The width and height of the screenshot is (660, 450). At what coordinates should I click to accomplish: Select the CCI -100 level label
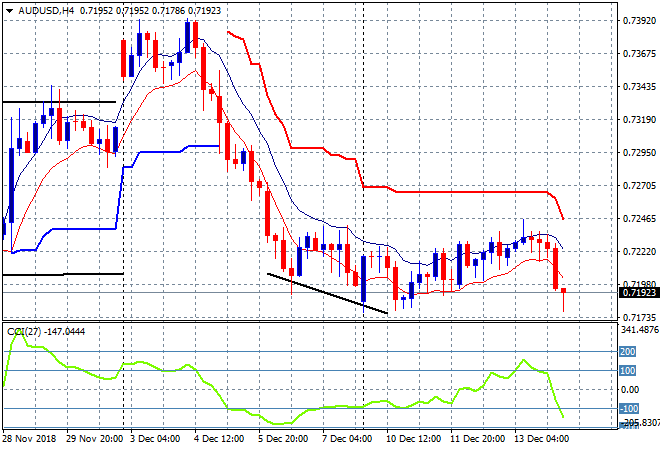(x=628, y=409)
